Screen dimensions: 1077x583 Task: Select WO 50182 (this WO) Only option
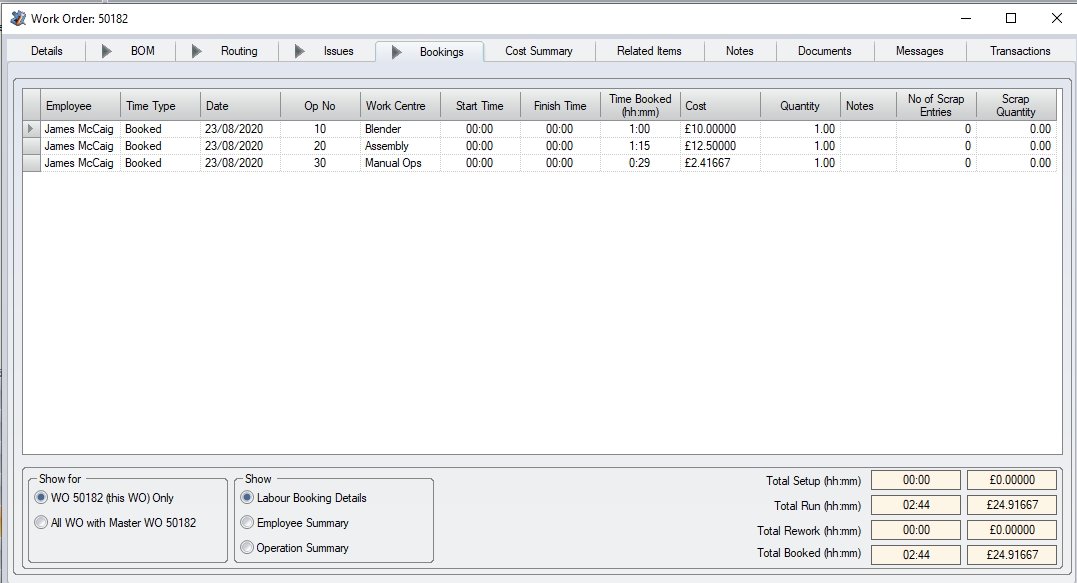coord(41,498)
